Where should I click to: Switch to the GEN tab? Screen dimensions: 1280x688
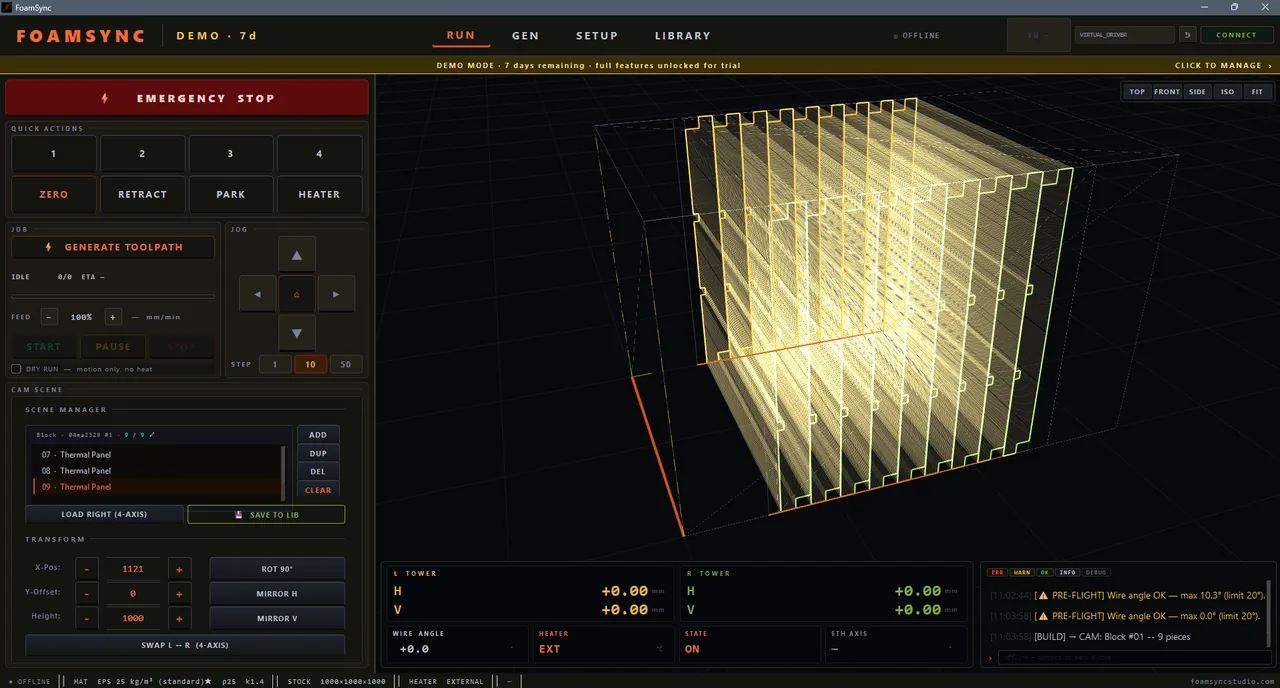525,35
